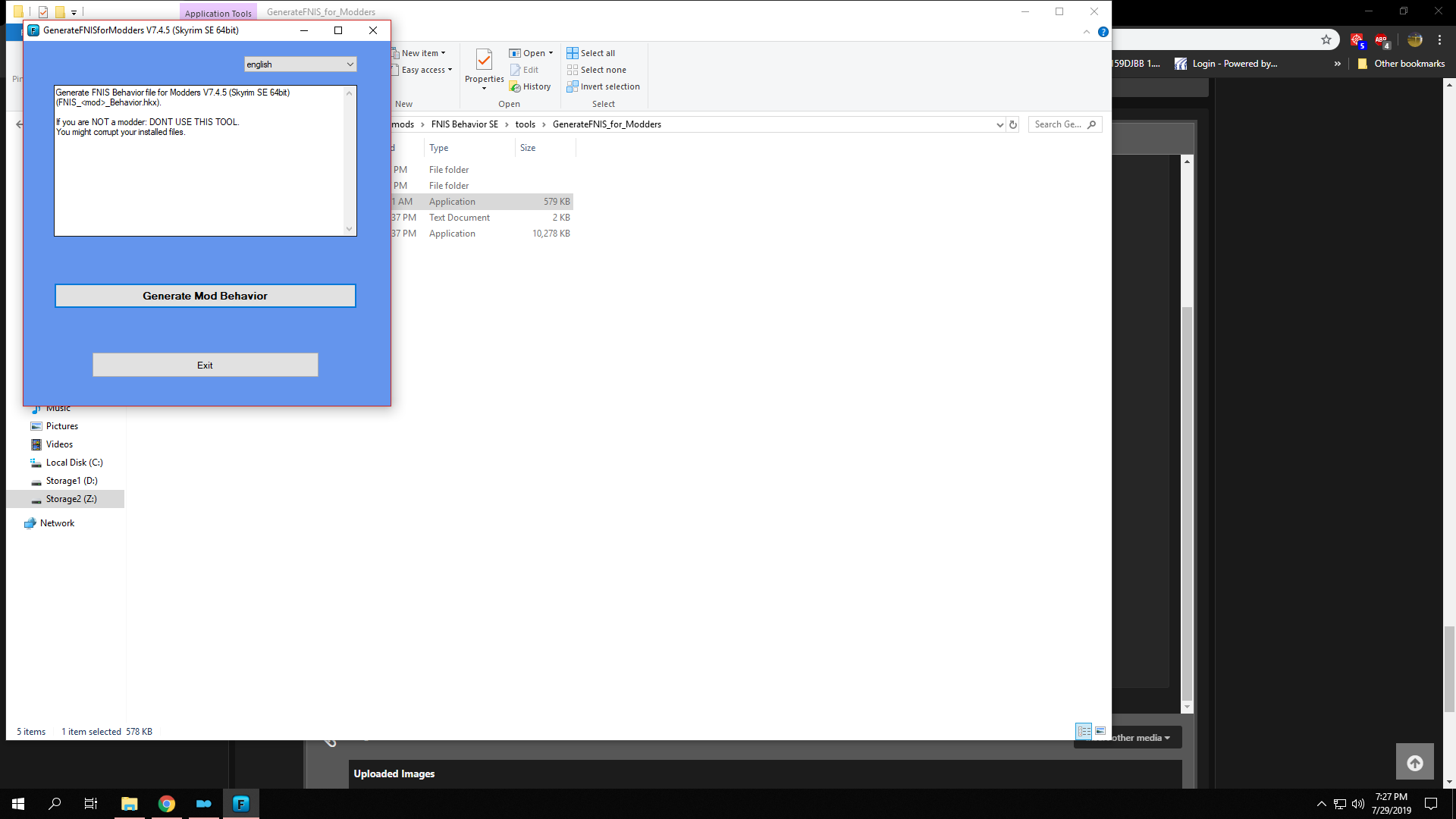
Task: Select the 579 KB Application file row
Action: [482, 202]
